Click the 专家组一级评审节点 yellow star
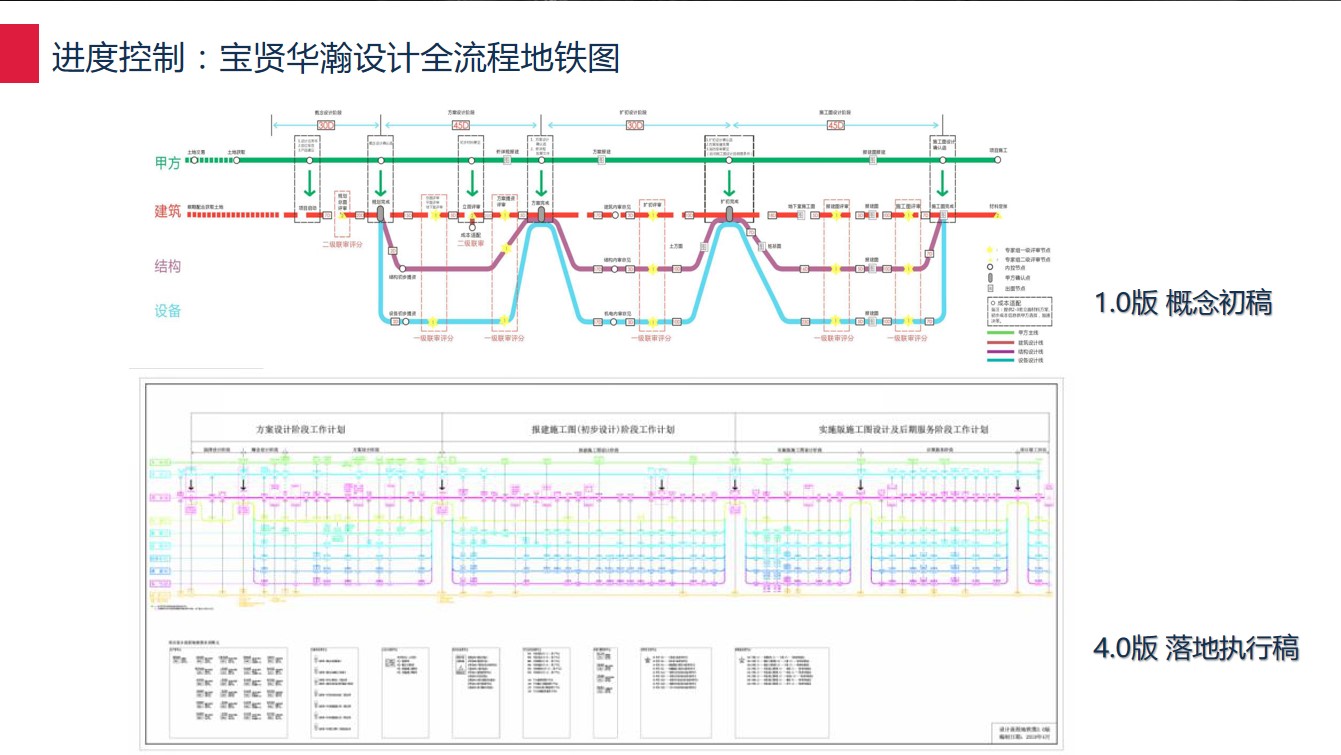Viewport: 1341px width, 755px height. coord(989,248)
